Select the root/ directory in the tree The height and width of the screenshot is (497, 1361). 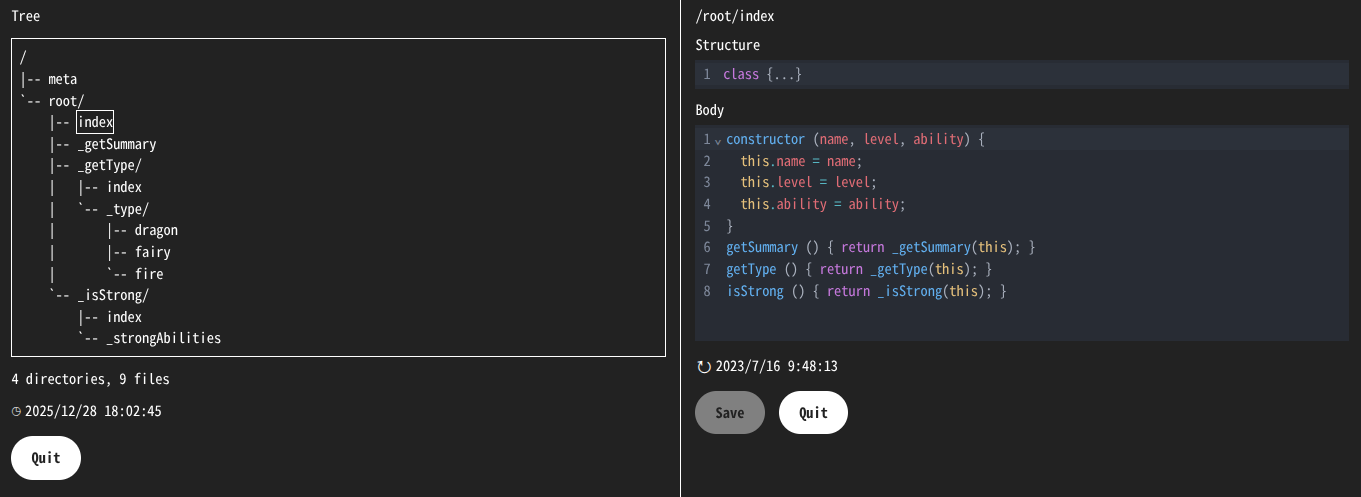click(66, 101)
